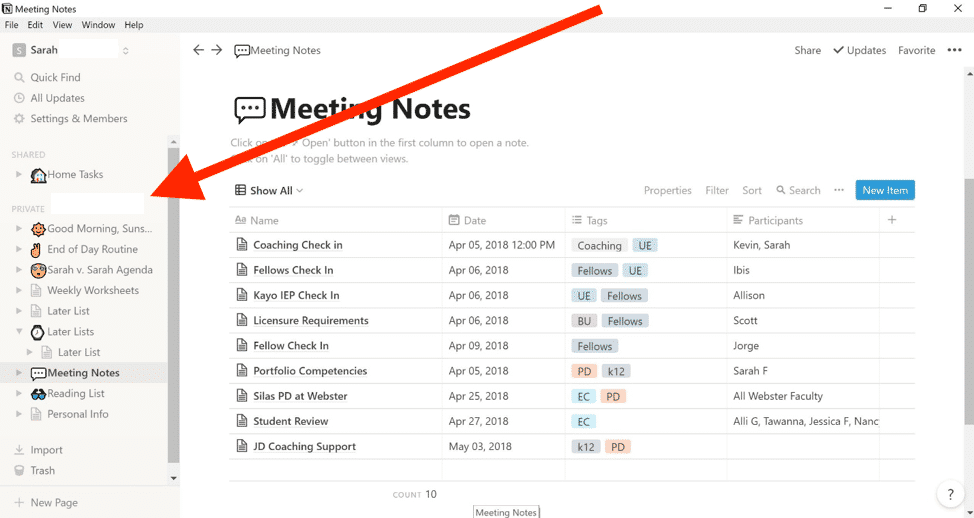Click the Share button

pyautogui.click(x=807, y=50)
